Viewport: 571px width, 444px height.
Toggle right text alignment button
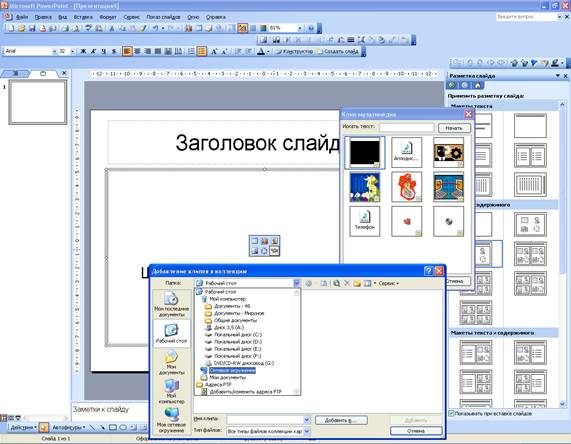[x=147, y=51]
